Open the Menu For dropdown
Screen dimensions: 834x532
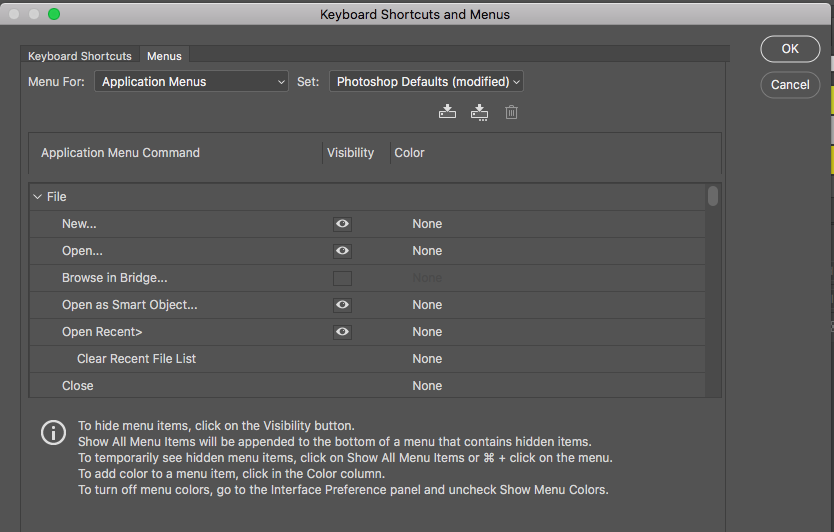[x=192, y=82]
